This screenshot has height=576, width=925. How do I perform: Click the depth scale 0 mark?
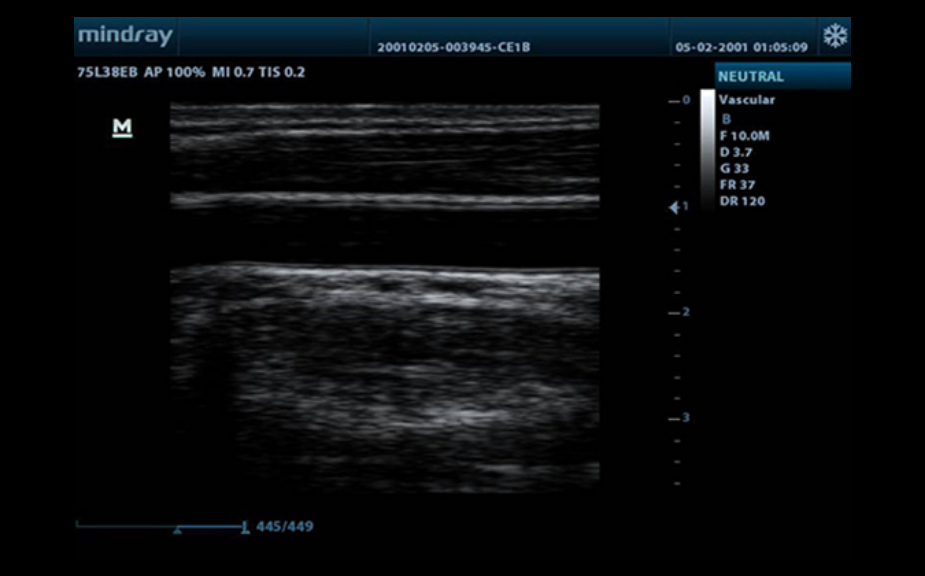(x=680, y=100)
